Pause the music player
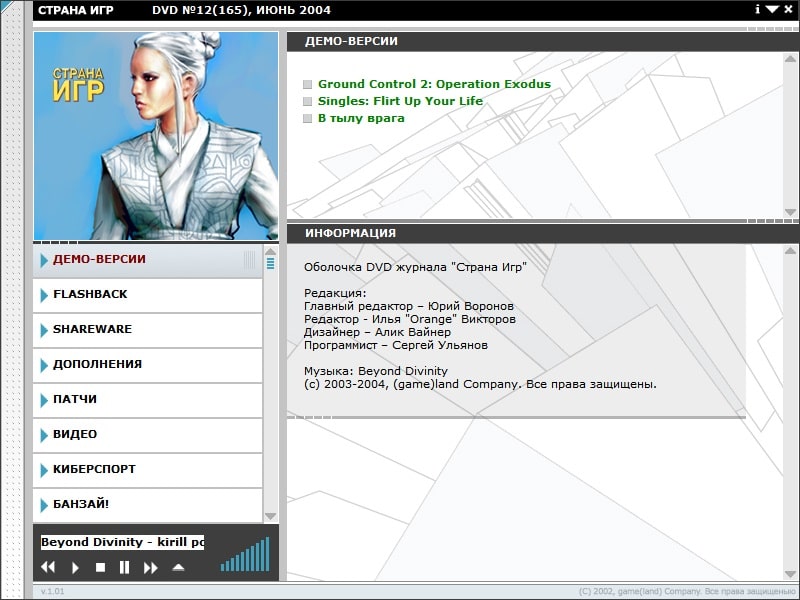This screenshot has height=600, width=800. 124,567
